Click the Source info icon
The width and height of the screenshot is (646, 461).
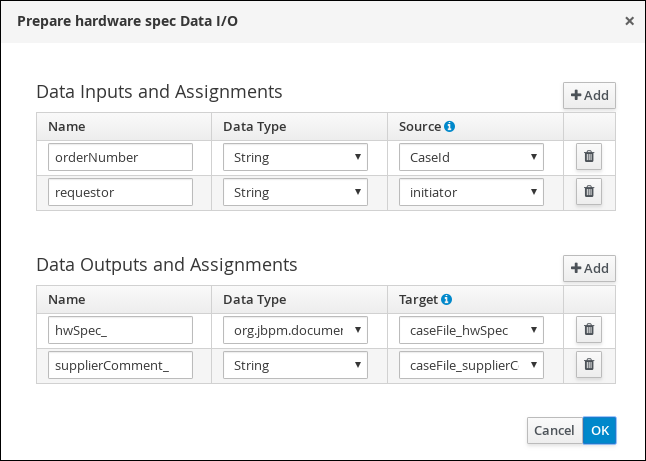click(x=450, y=127)
